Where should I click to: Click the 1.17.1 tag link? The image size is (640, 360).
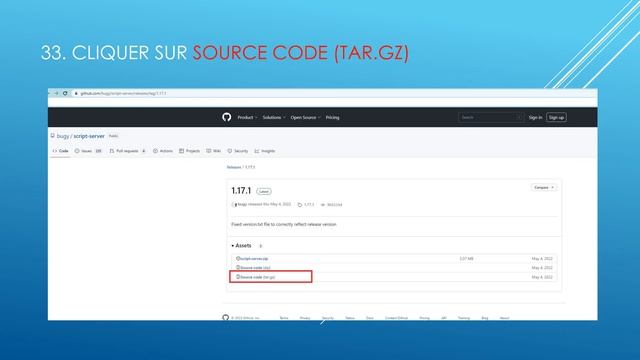(x=309, y=204)
